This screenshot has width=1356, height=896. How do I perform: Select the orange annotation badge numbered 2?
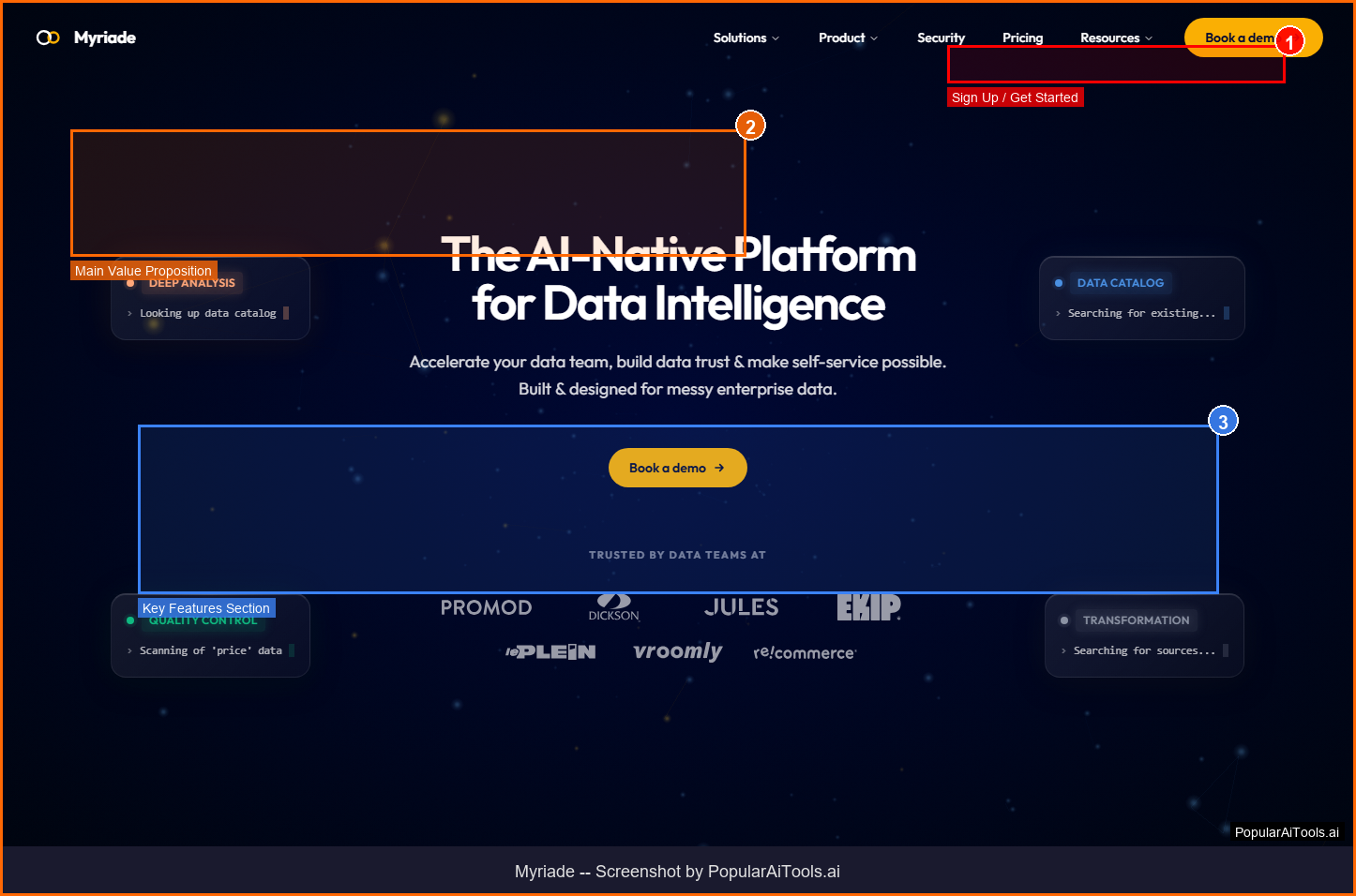[750, 126]
